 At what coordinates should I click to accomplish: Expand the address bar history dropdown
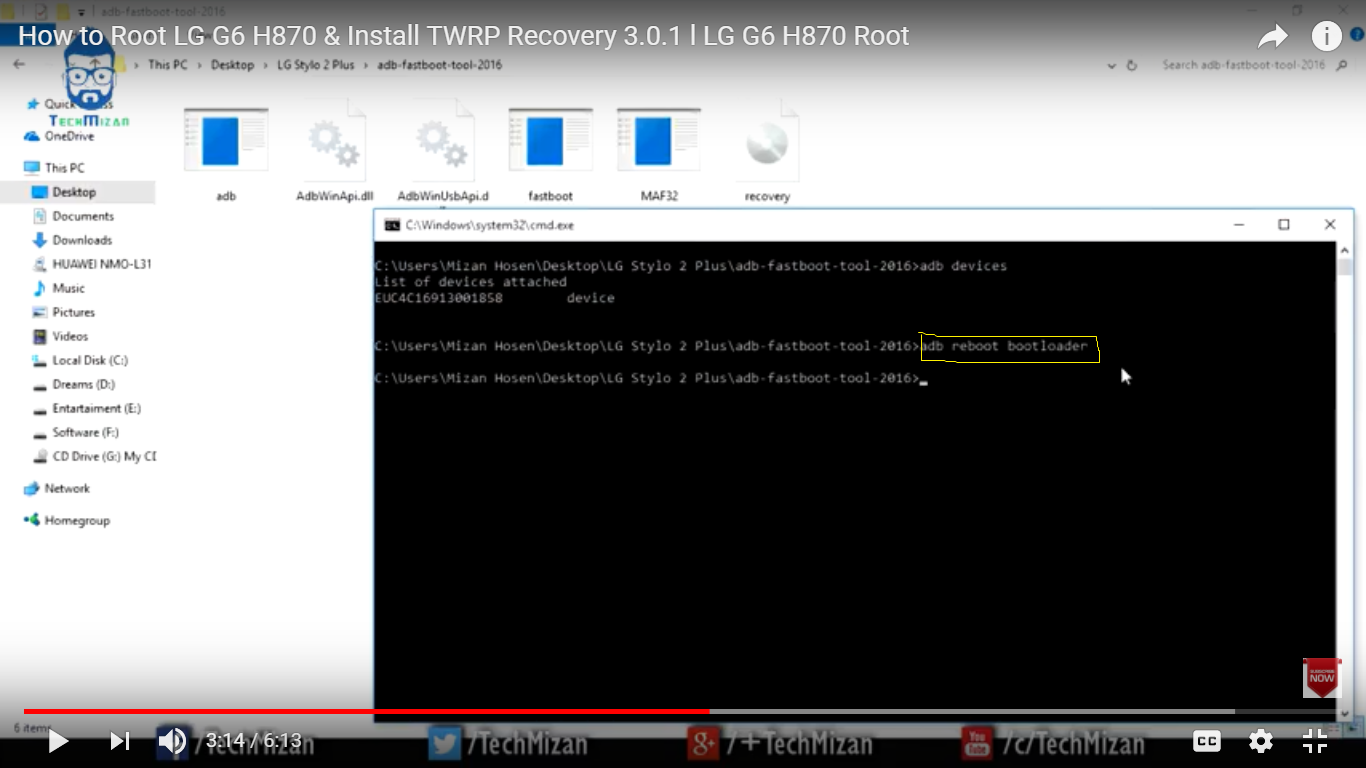pyautogui.click(x=1112, y=65)
